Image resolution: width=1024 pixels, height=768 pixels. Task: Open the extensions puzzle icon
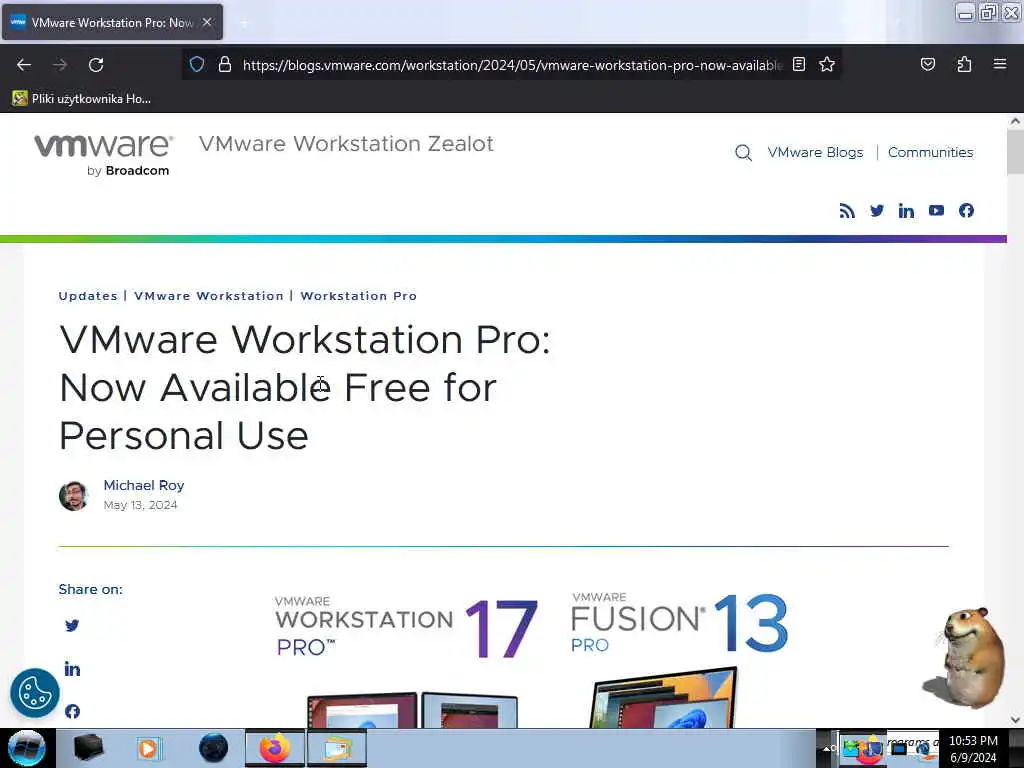(964, 64)
